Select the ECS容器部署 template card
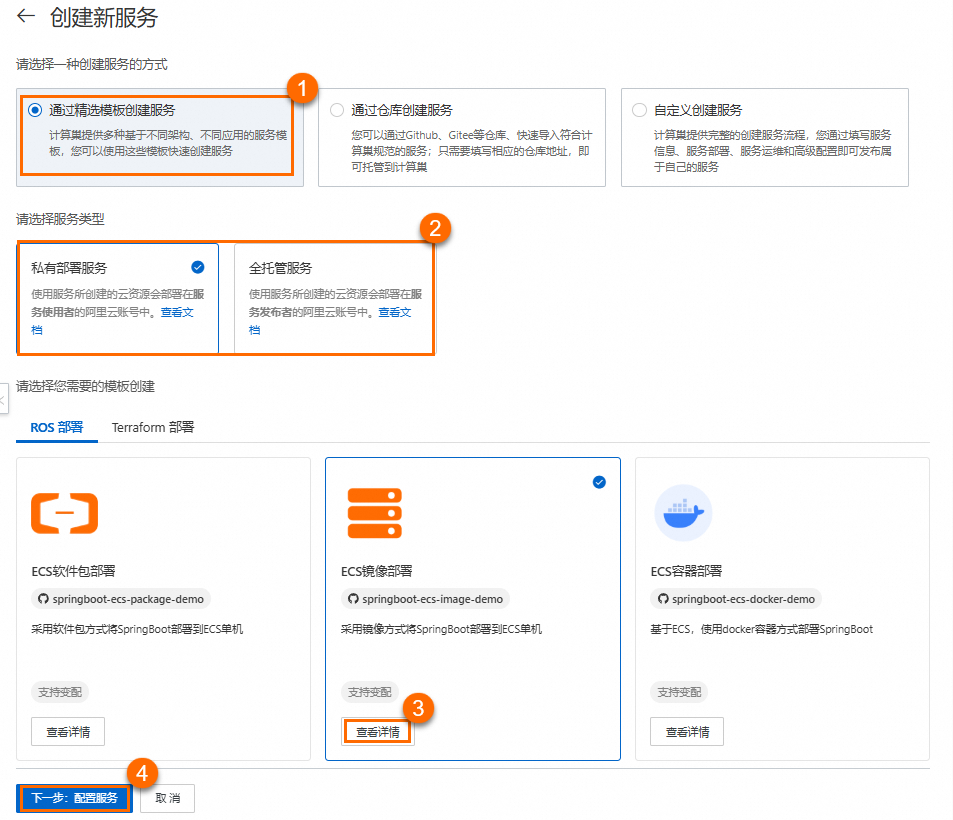Image resolution: width=953 pixels, height=820 pixels. point(782,608)
